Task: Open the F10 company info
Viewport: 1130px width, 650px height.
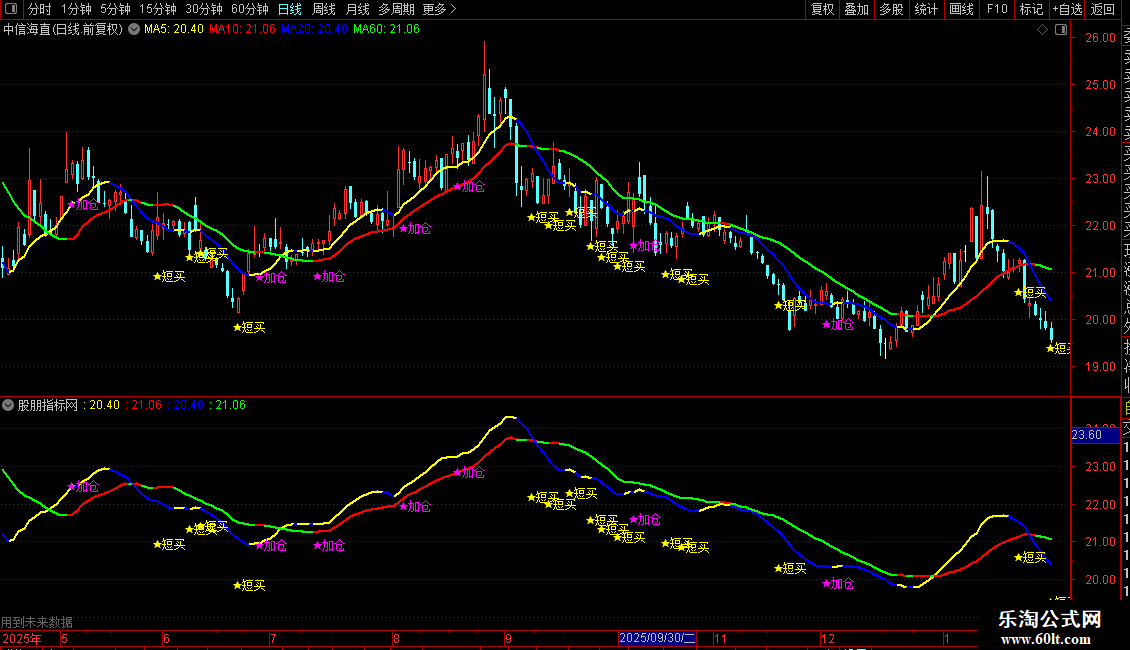Action: click(997, 9)
